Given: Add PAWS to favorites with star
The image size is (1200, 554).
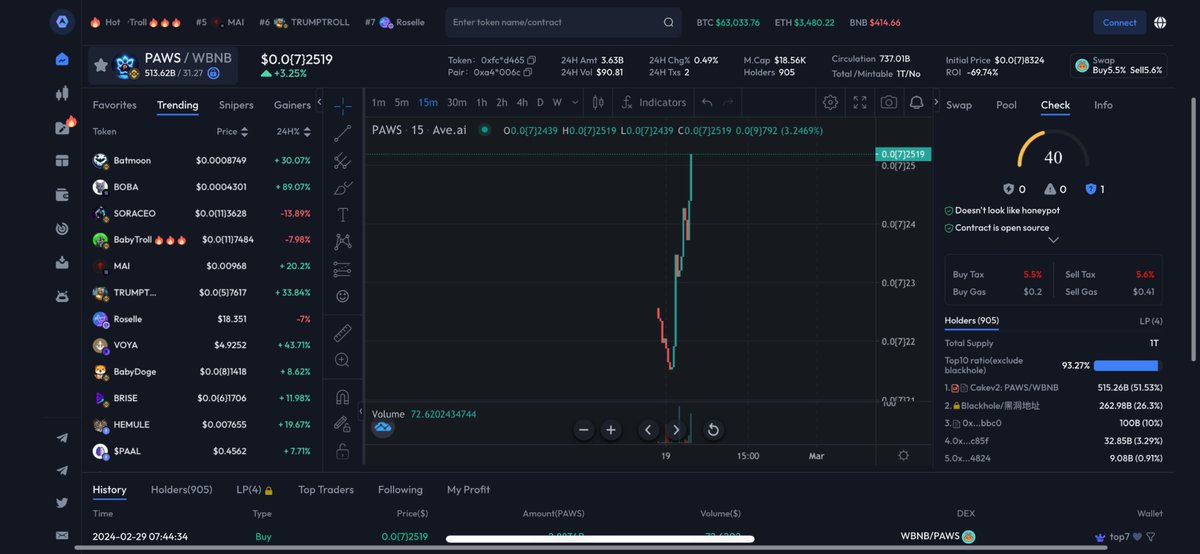Looking at the screenshot, I should coord(101,65).
